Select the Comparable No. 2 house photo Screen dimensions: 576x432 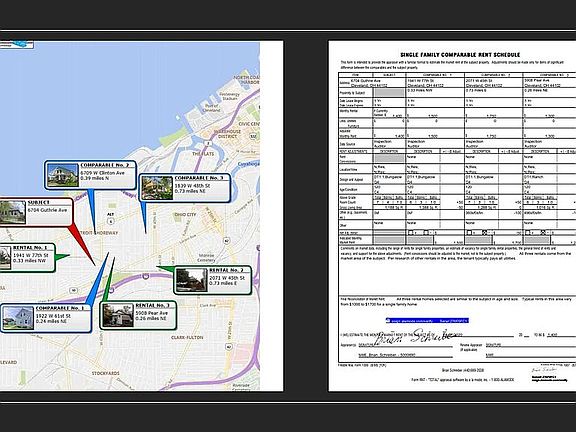63,175
